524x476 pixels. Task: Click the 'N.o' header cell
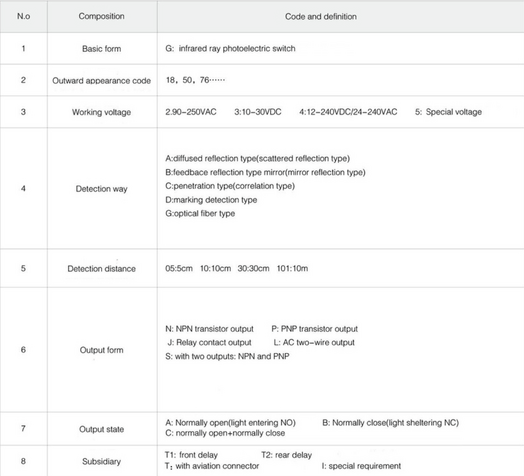23,16
